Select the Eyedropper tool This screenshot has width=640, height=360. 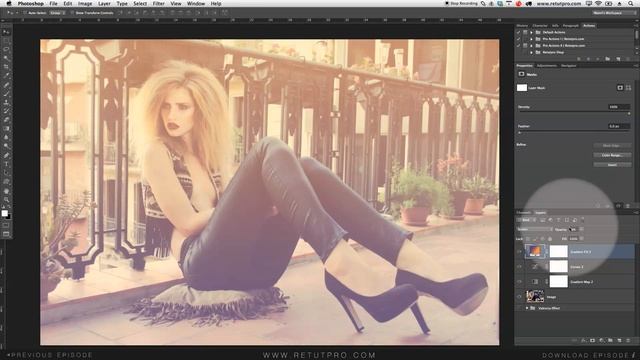(x=6, y=75)
